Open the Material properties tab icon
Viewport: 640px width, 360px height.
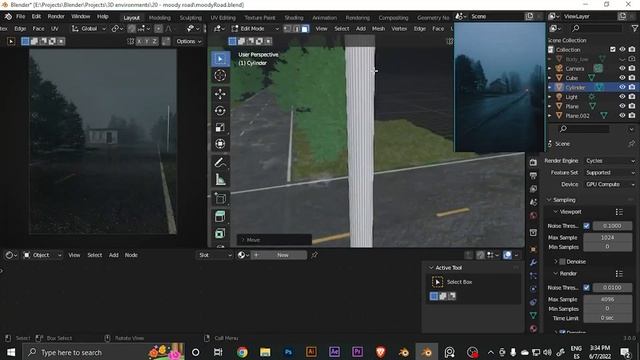533,328
